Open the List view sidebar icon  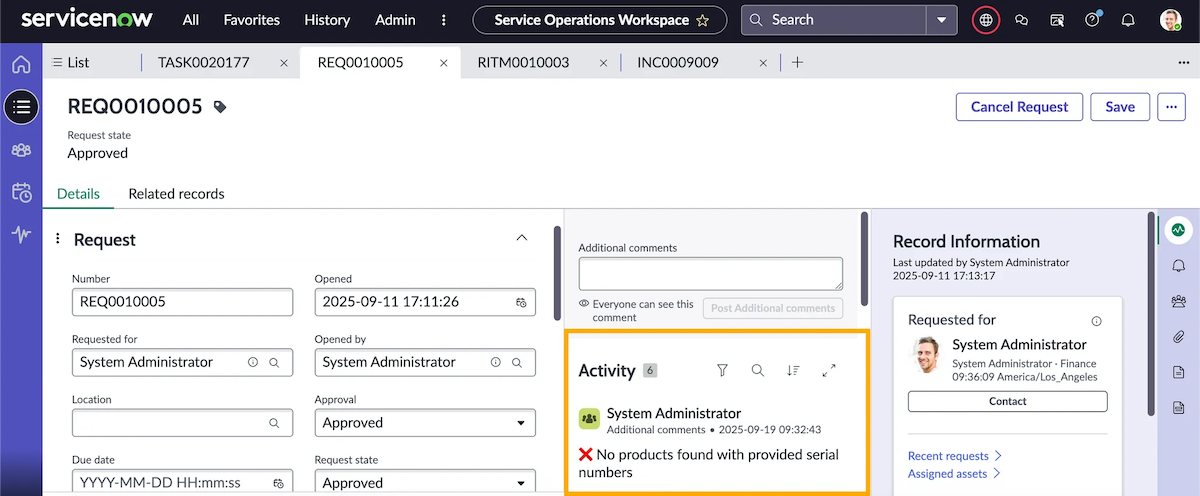[21, 106]
